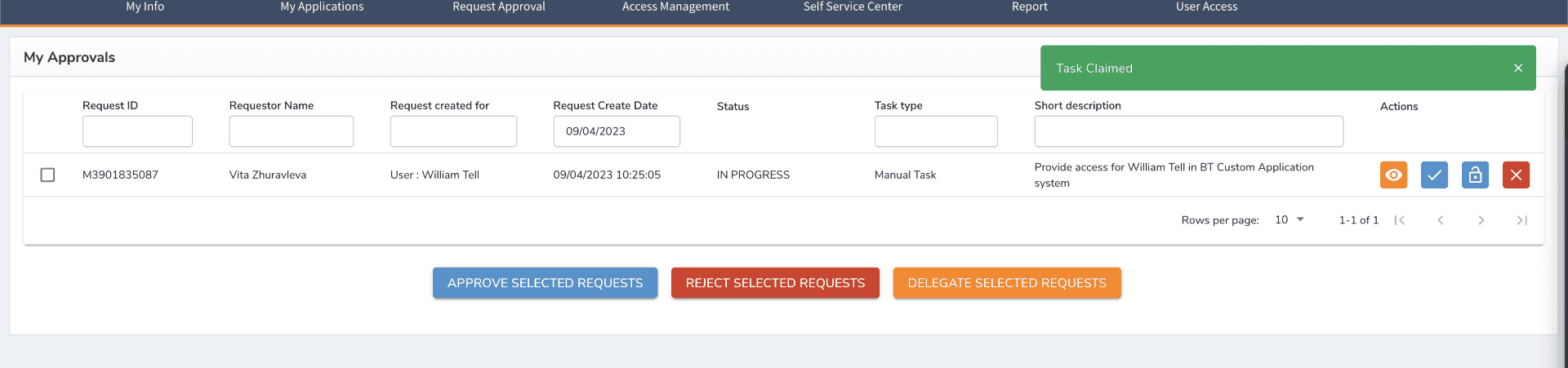Open the Self Service Center menu
The width and height of the screenshot is (1568, 368).
tap(853, 7)
